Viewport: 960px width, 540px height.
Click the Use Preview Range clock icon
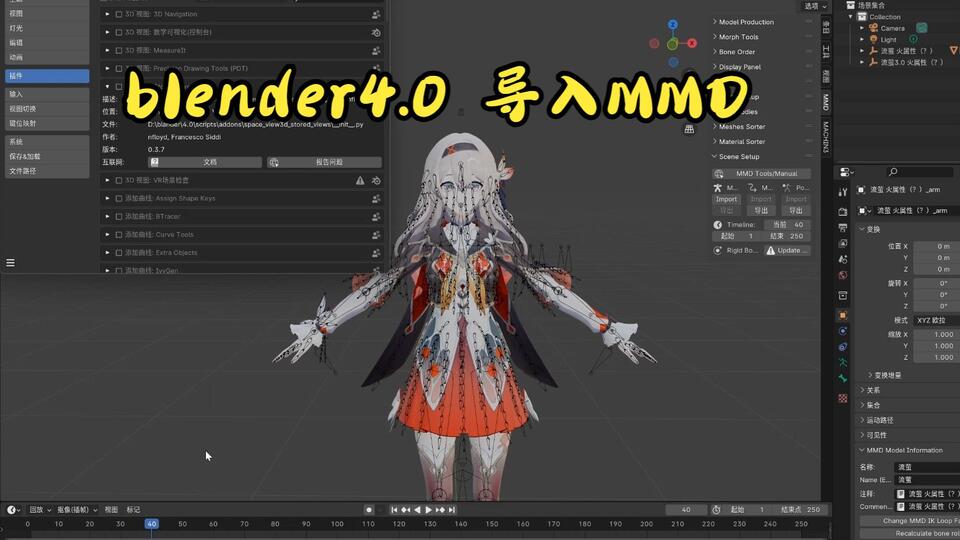(x=716, y=509)
